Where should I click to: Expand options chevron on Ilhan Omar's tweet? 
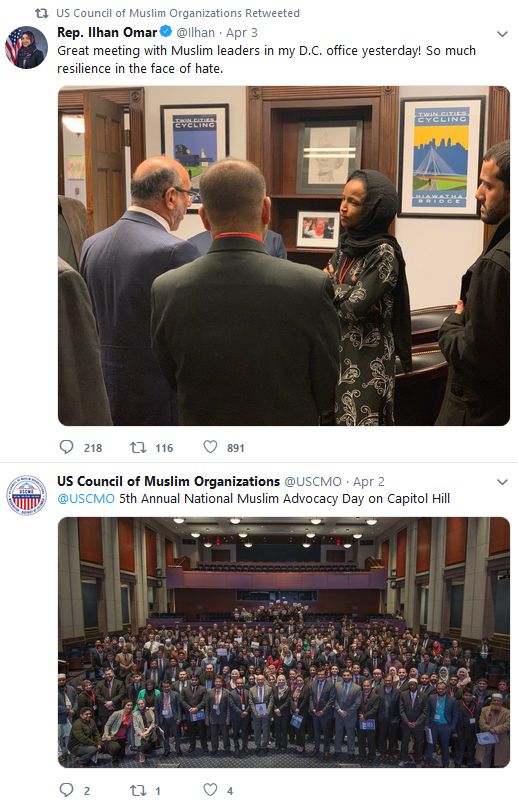pyautogui.click(x=503, y=34)
